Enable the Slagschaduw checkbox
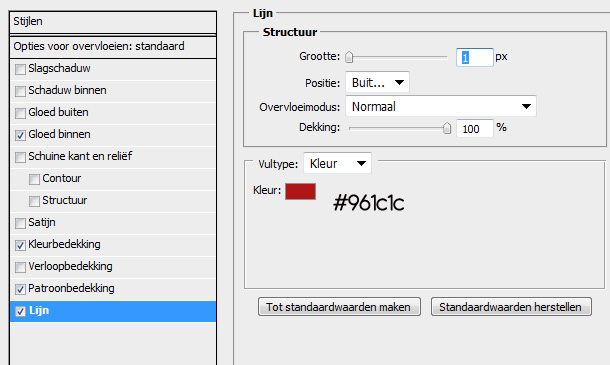Image resolution: width=610 pixels, height=365 pixels. click(20, 69)
